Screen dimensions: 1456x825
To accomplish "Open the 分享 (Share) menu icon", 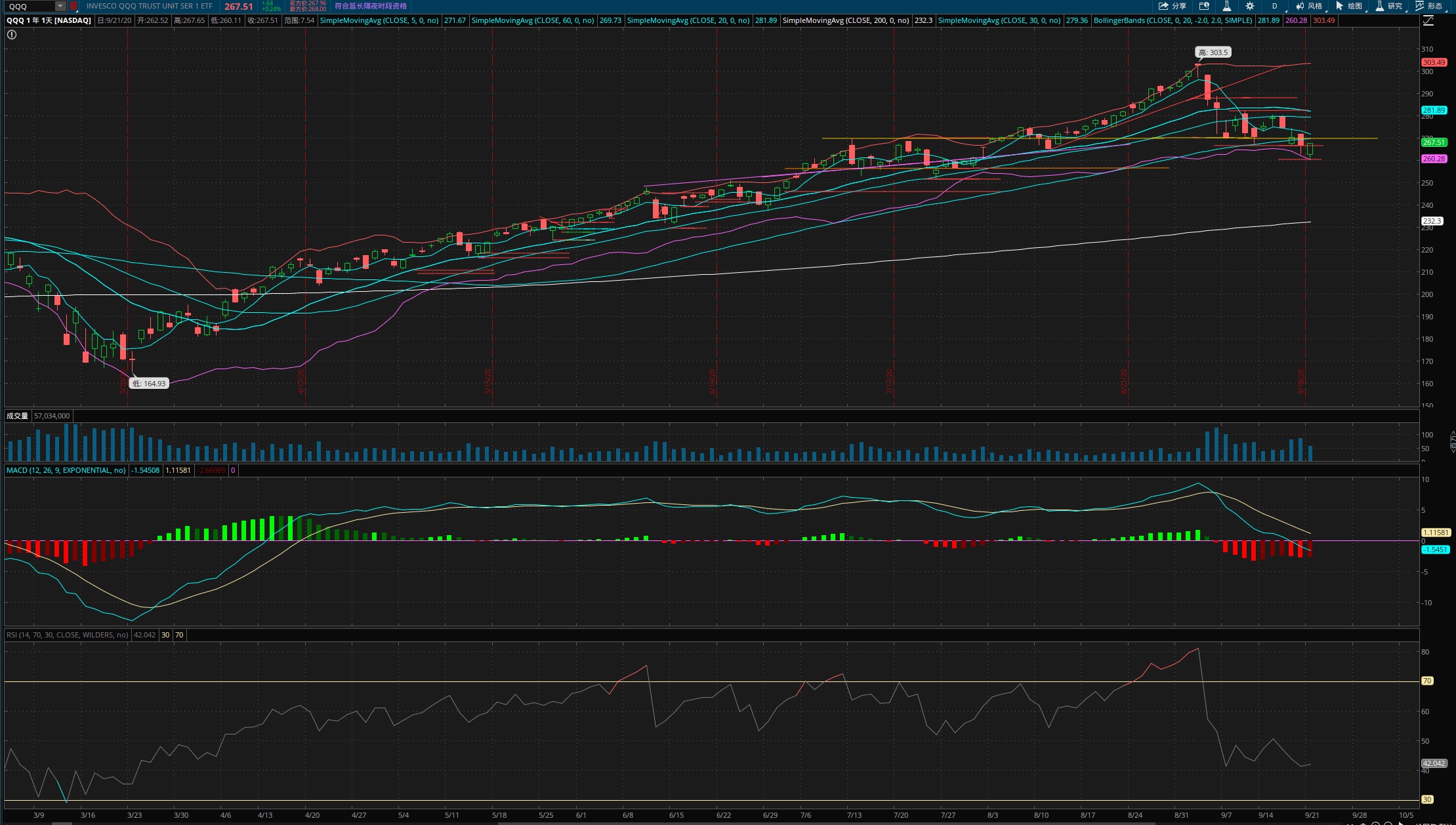I will click(x=1172, y=6).
